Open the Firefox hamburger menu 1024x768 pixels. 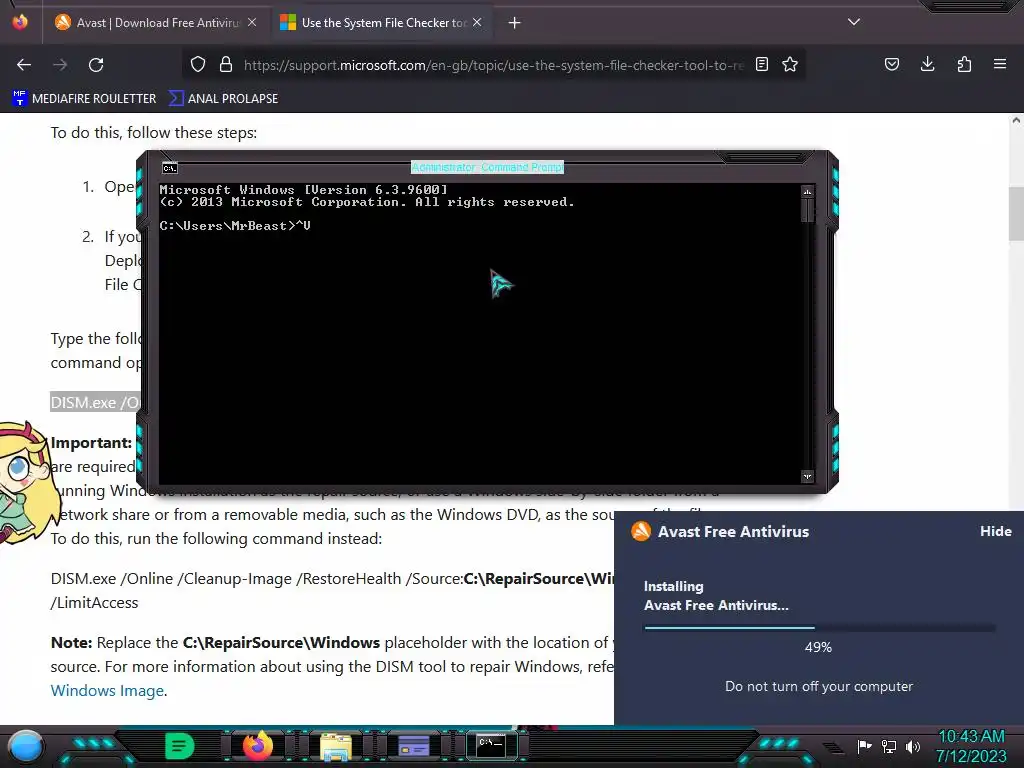[1000, 64]
